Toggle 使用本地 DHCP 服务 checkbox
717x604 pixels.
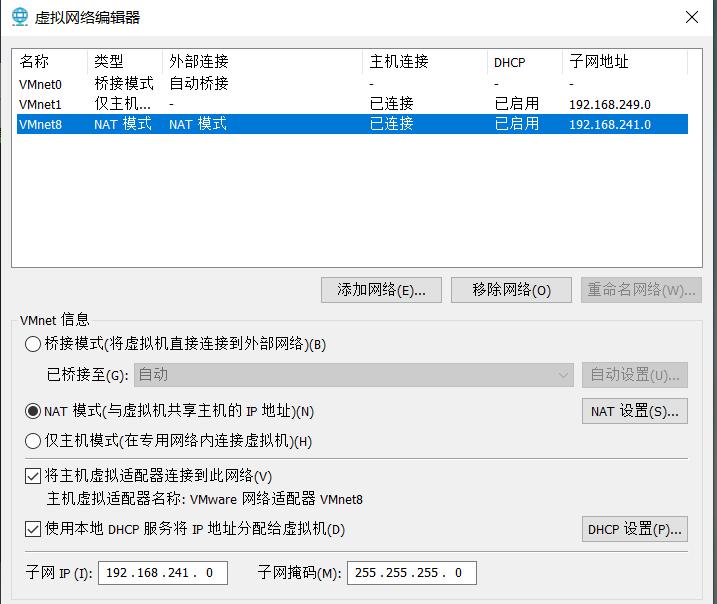33,529
